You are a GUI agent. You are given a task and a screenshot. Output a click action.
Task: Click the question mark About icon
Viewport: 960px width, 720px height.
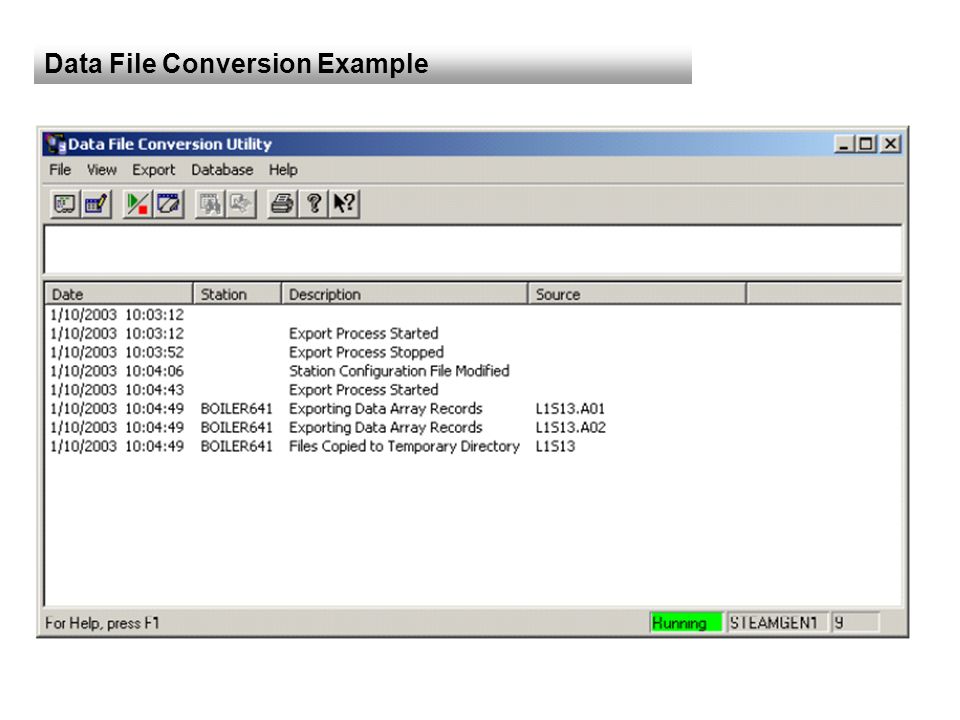pyautogui.click(x=314, y=204)
